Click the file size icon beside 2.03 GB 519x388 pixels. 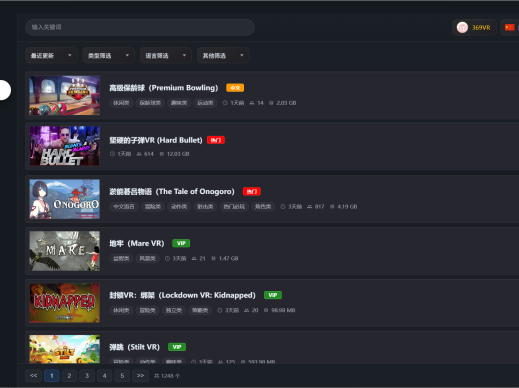point(271,103)
